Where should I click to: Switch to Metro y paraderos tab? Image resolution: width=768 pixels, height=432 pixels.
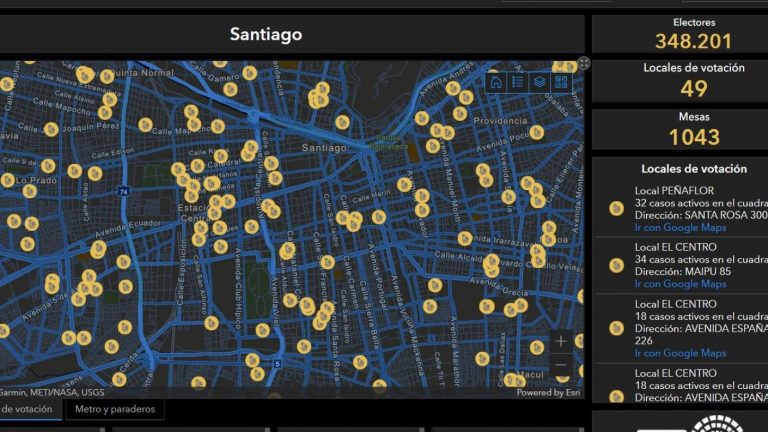[114, 409]
